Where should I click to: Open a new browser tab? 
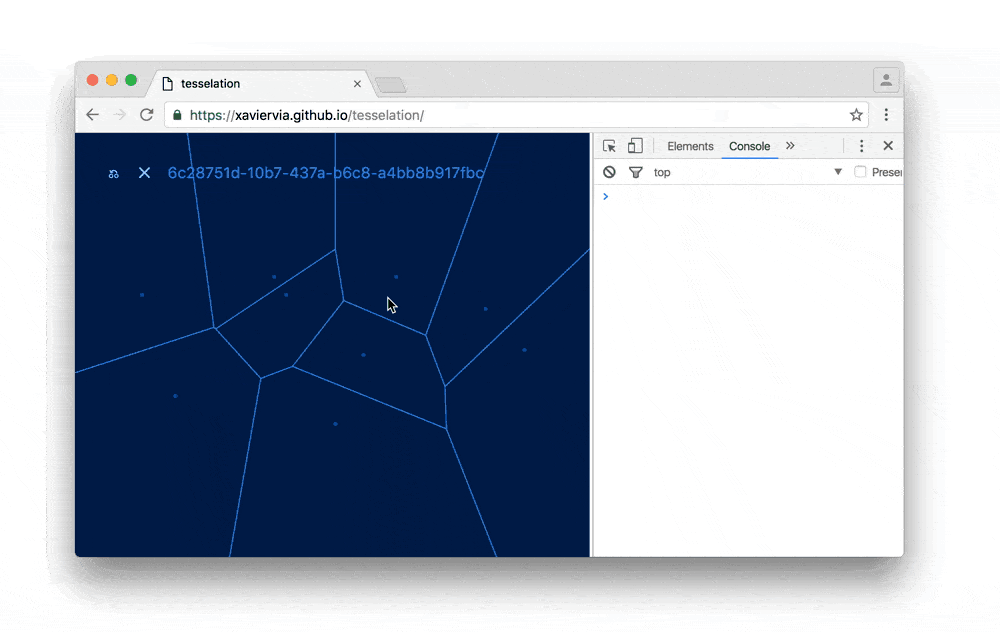[x=390, y=84]
